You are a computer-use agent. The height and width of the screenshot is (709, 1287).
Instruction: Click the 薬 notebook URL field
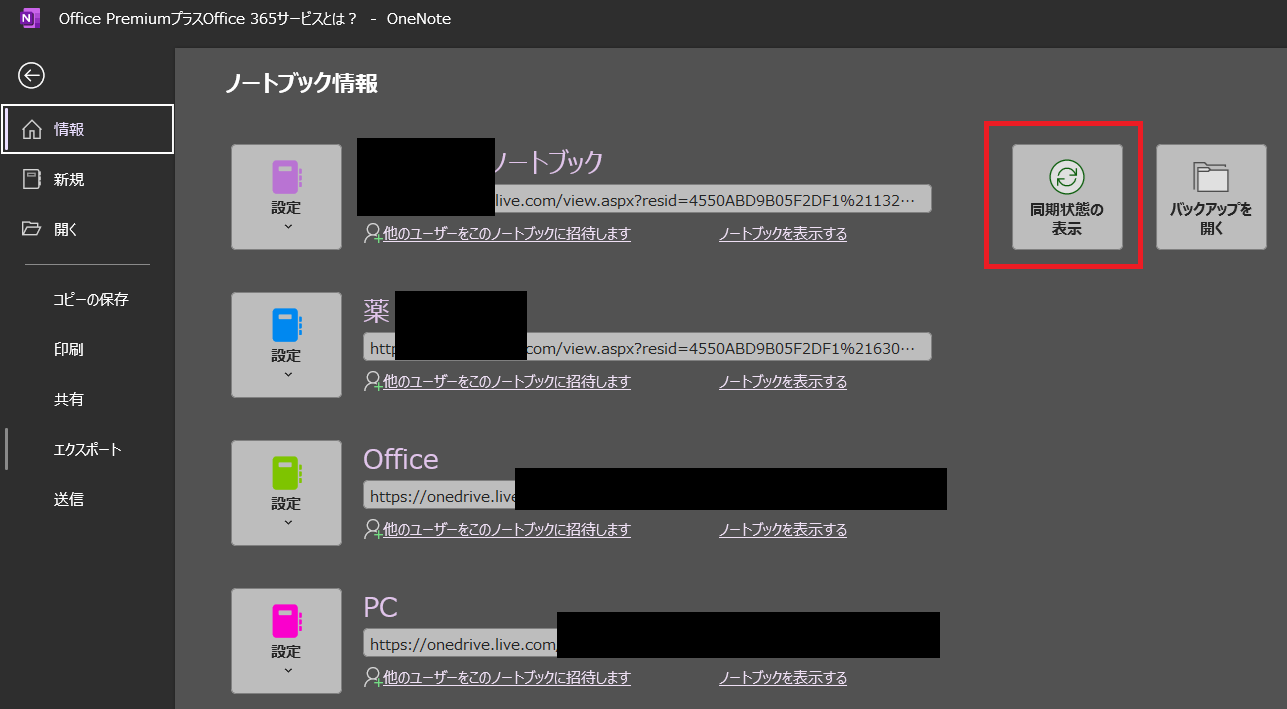pyautogui.click(x=647, y=347)
